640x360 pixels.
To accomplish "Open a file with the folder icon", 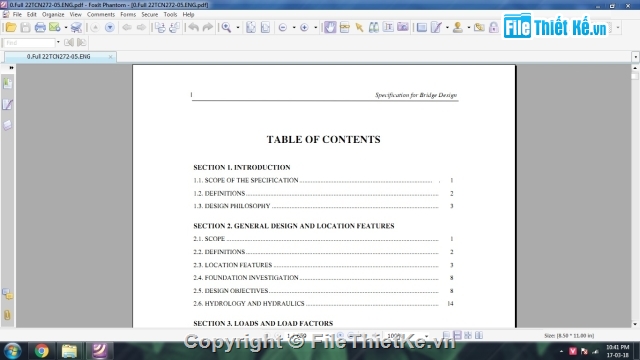I will pyautogui.click(x=11, y=28).
